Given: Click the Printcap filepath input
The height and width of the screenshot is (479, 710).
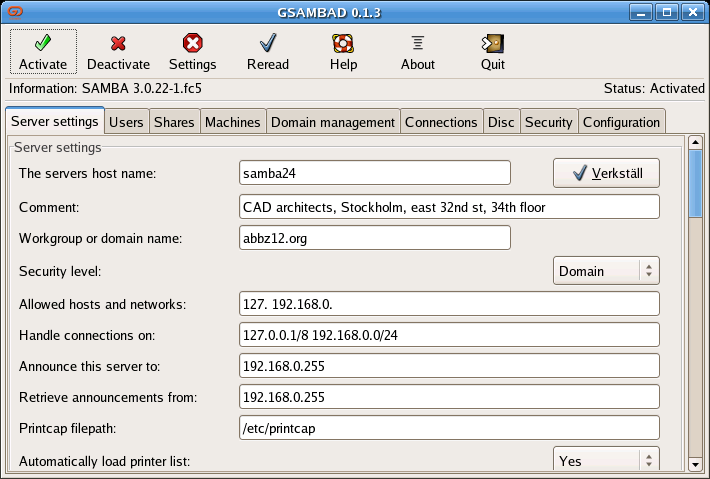Looking at the screenshot, I should [449, 428].
